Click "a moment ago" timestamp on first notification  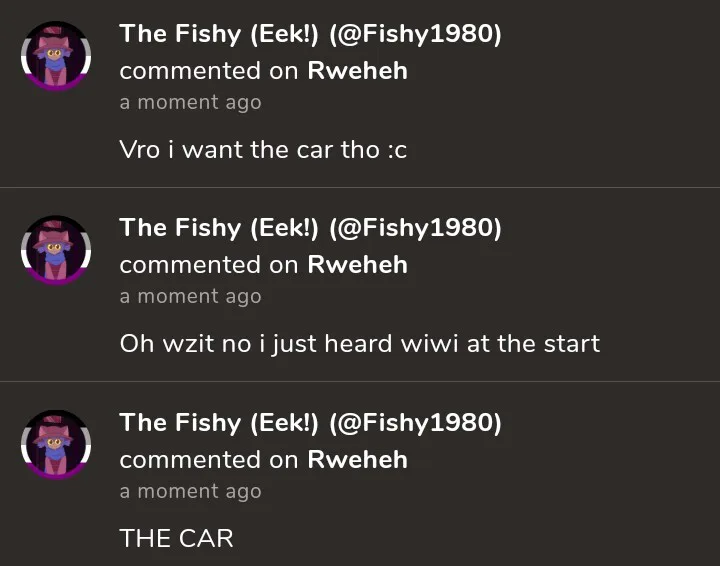191,102
